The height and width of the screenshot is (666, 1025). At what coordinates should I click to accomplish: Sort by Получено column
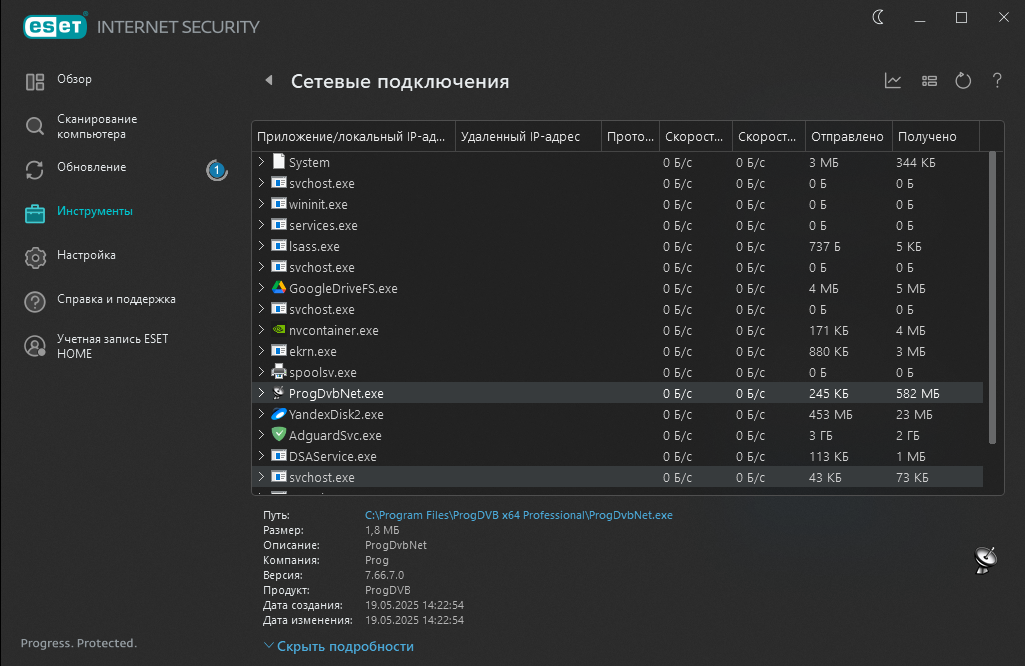[935, 137]
